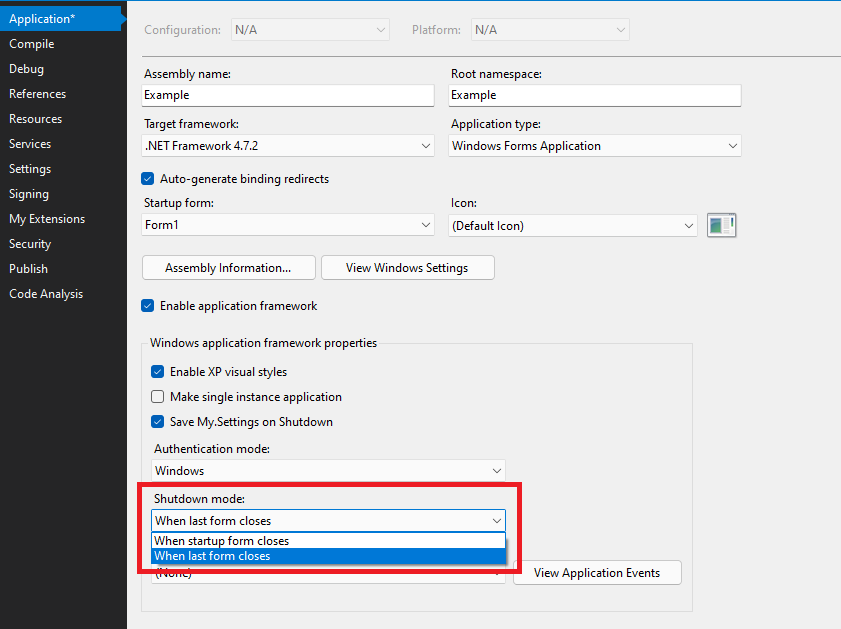This screenshot has height=629, width=841.
Task: Open the Publish tab
Action: click(61, 269)
